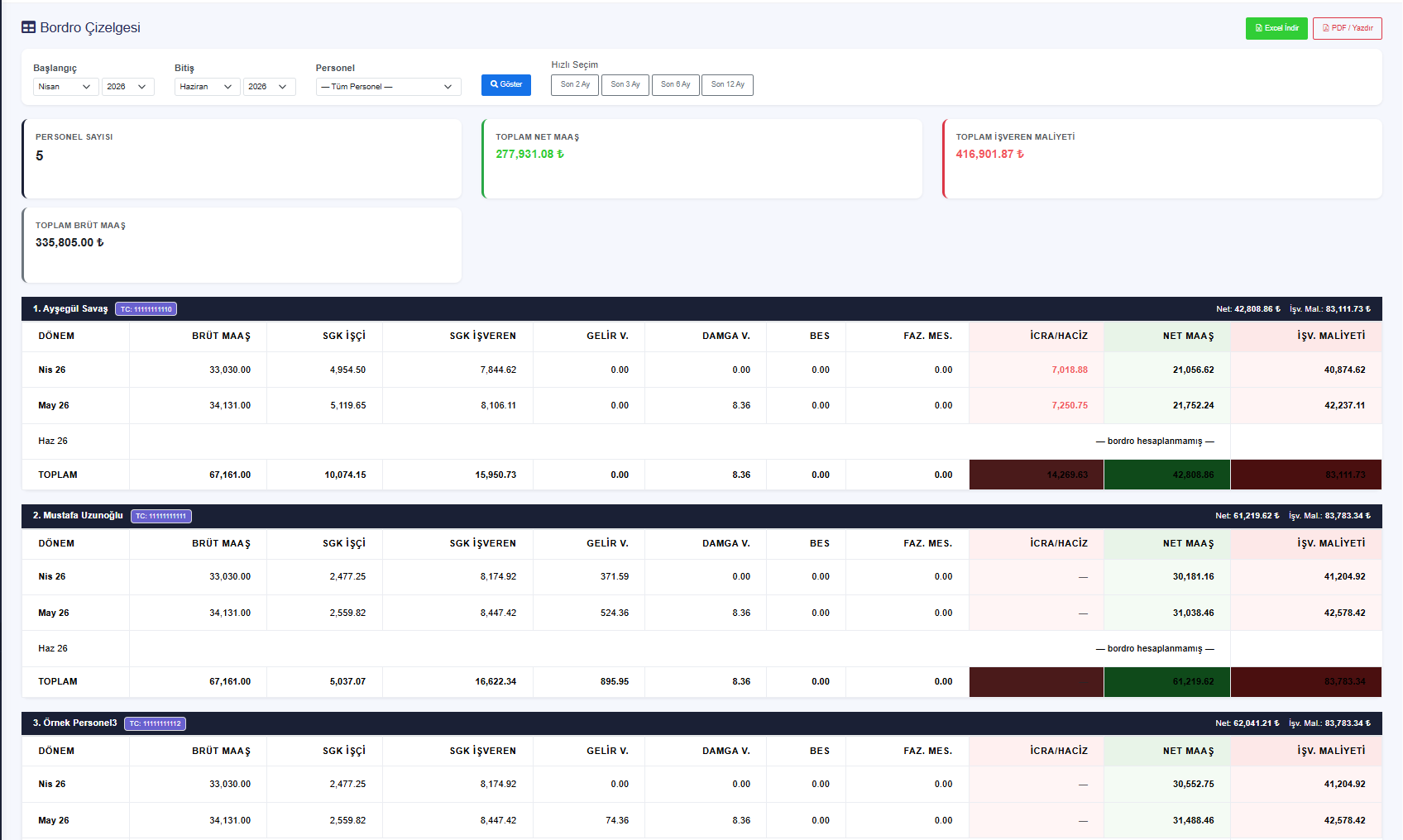
Task: Select the Toplam İşveren Maliyeti card
Action: point(1162,159)
